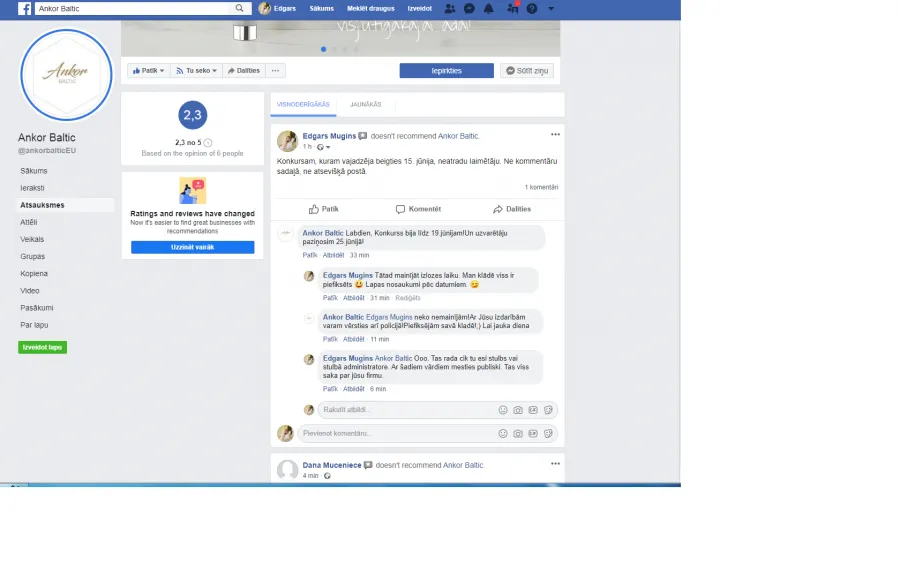The width and height of the screenshot is (900, 562).
Task: Click the Facebook logo icon
Action: click(24, 9)
